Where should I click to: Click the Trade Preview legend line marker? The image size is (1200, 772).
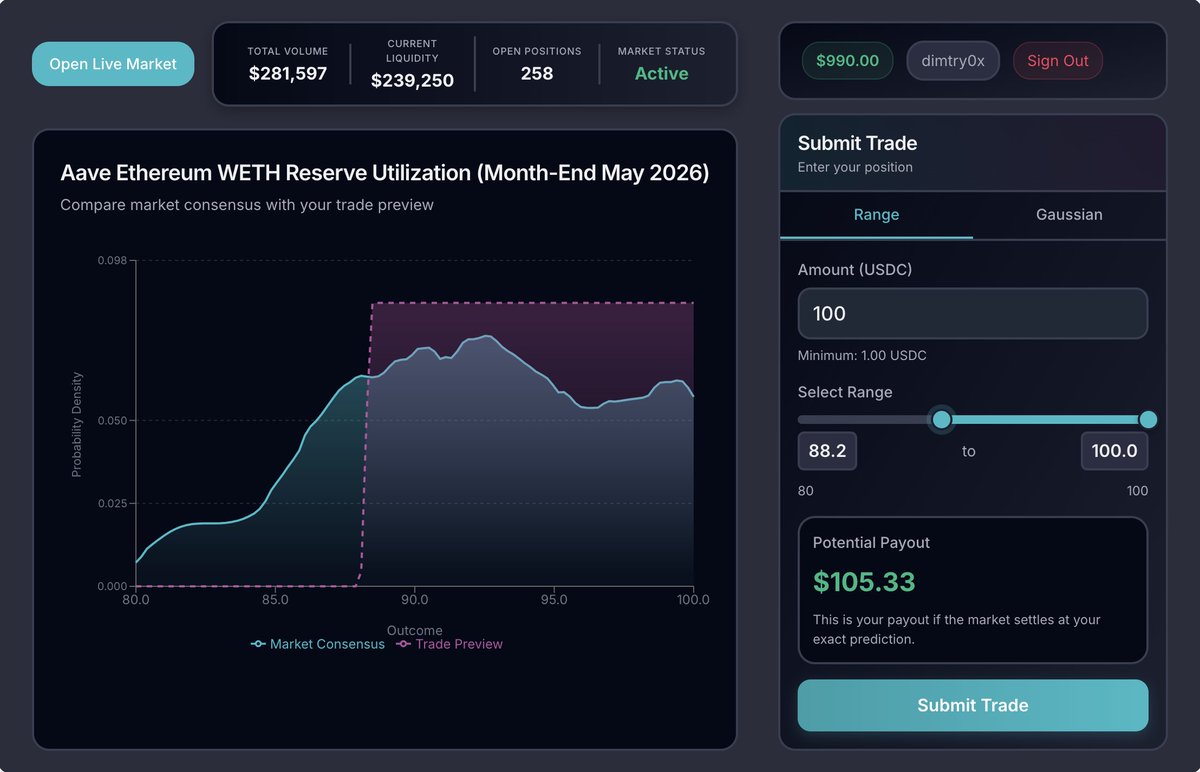pyautogui.click(x=404, y=645)
